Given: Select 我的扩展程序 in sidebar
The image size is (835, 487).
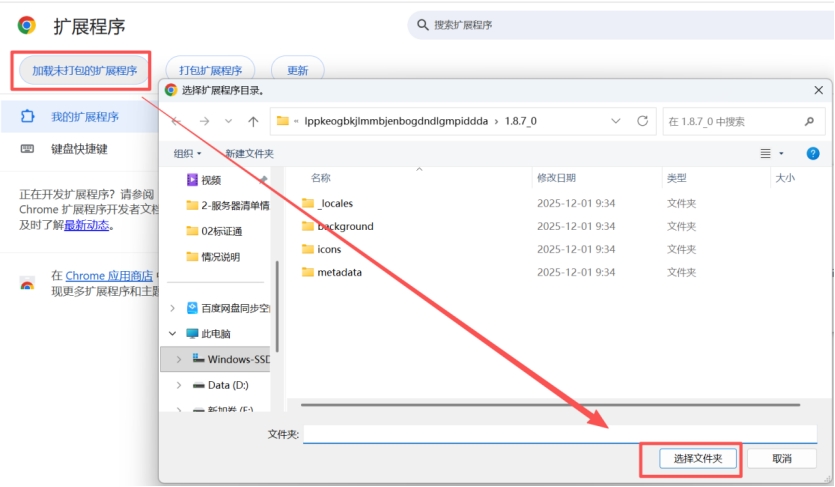Looking at the screenshot, I should point(84,117).
